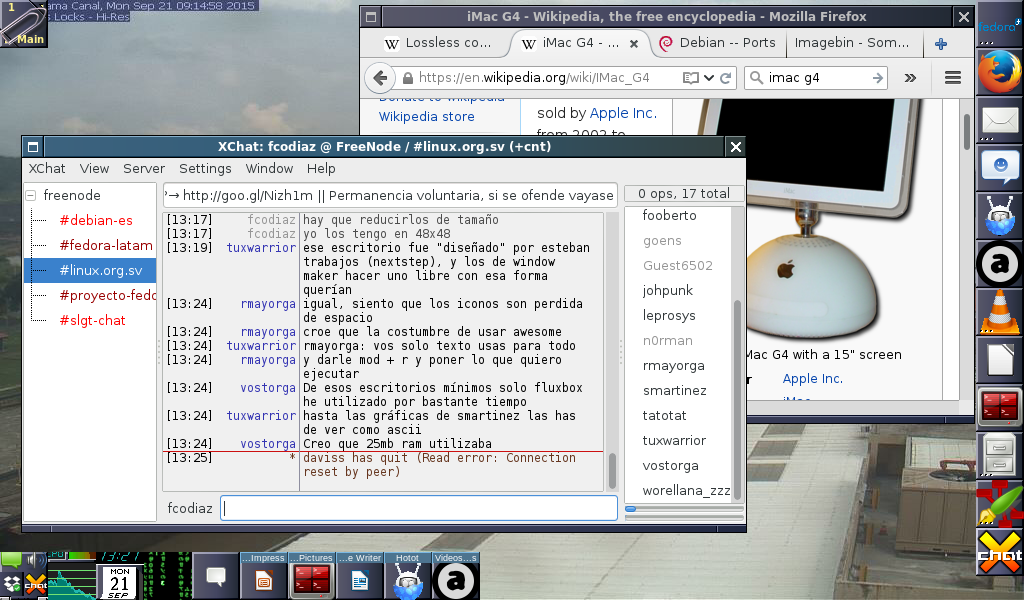Viewport: 1024px width, 600px height.
Task: Select the #linux.org.sv channel
Action: point(90,270)
